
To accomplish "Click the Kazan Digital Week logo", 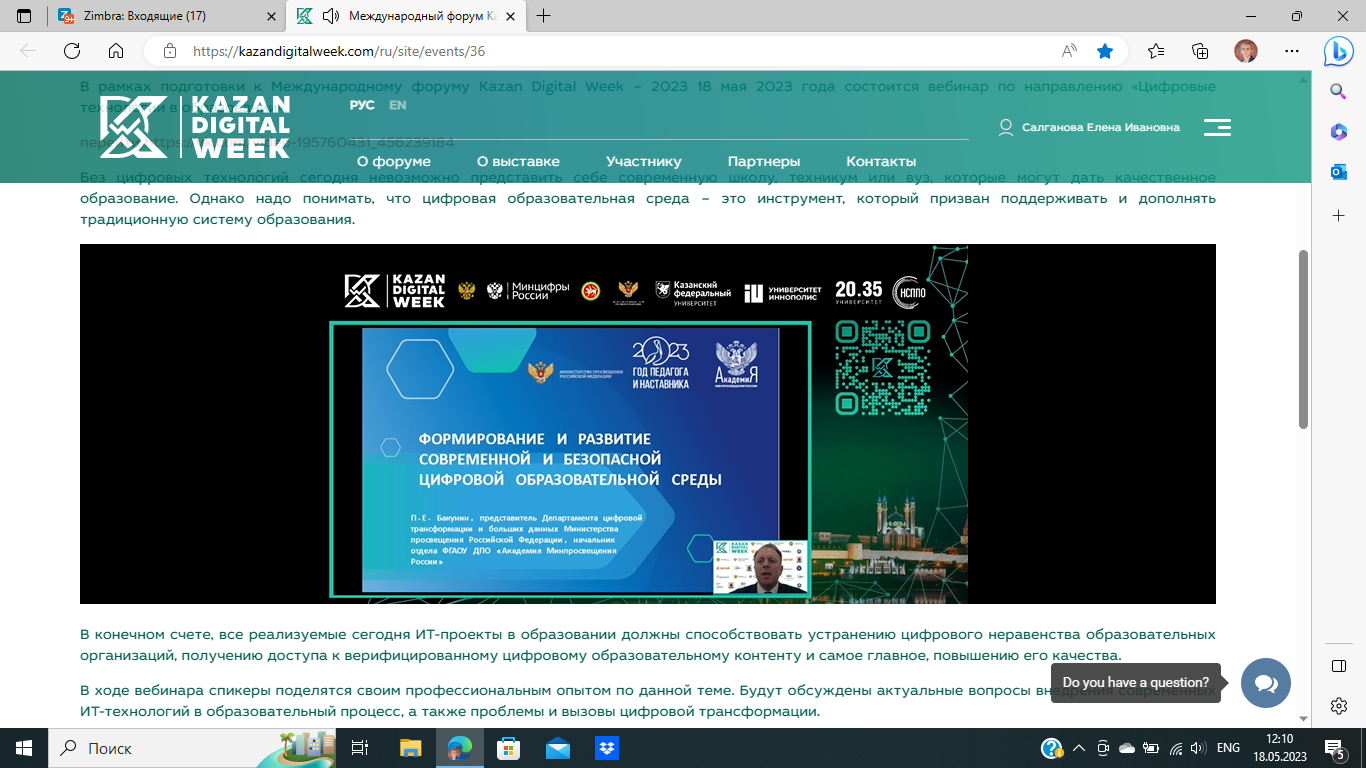I will pyautogui.click(x=195, y=127).
